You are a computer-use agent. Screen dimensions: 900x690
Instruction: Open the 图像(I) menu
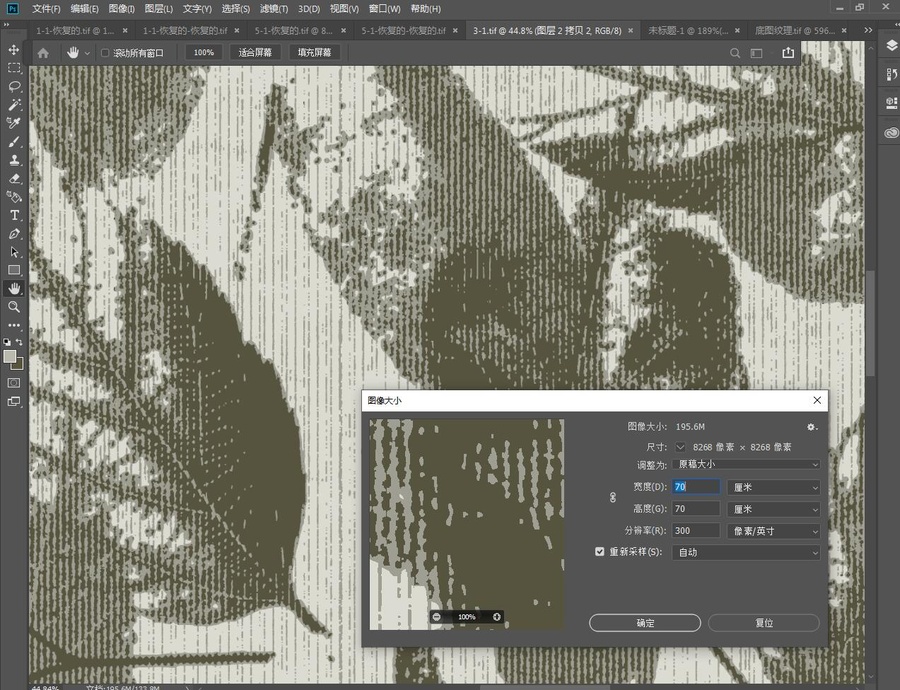[121, 9]
